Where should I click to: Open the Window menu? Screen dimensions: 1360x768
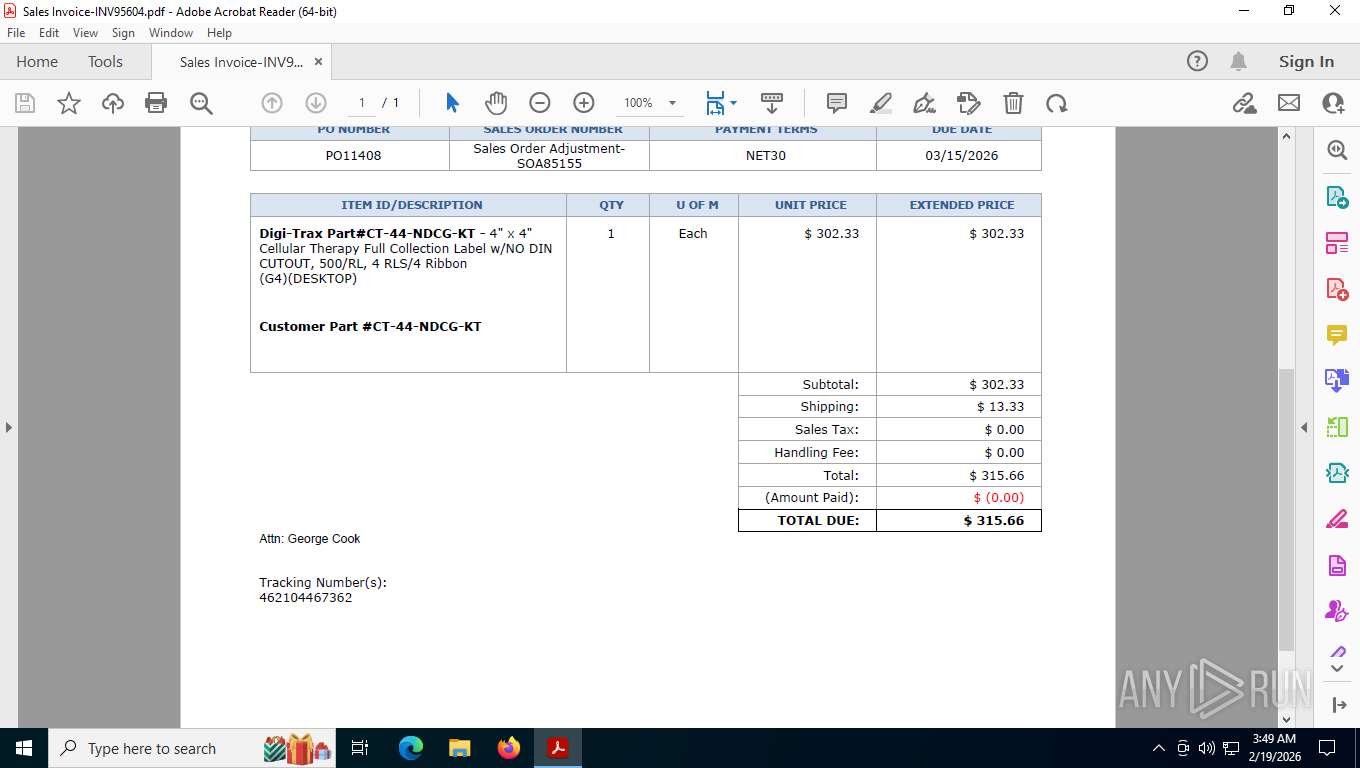(x=171, y=33)
